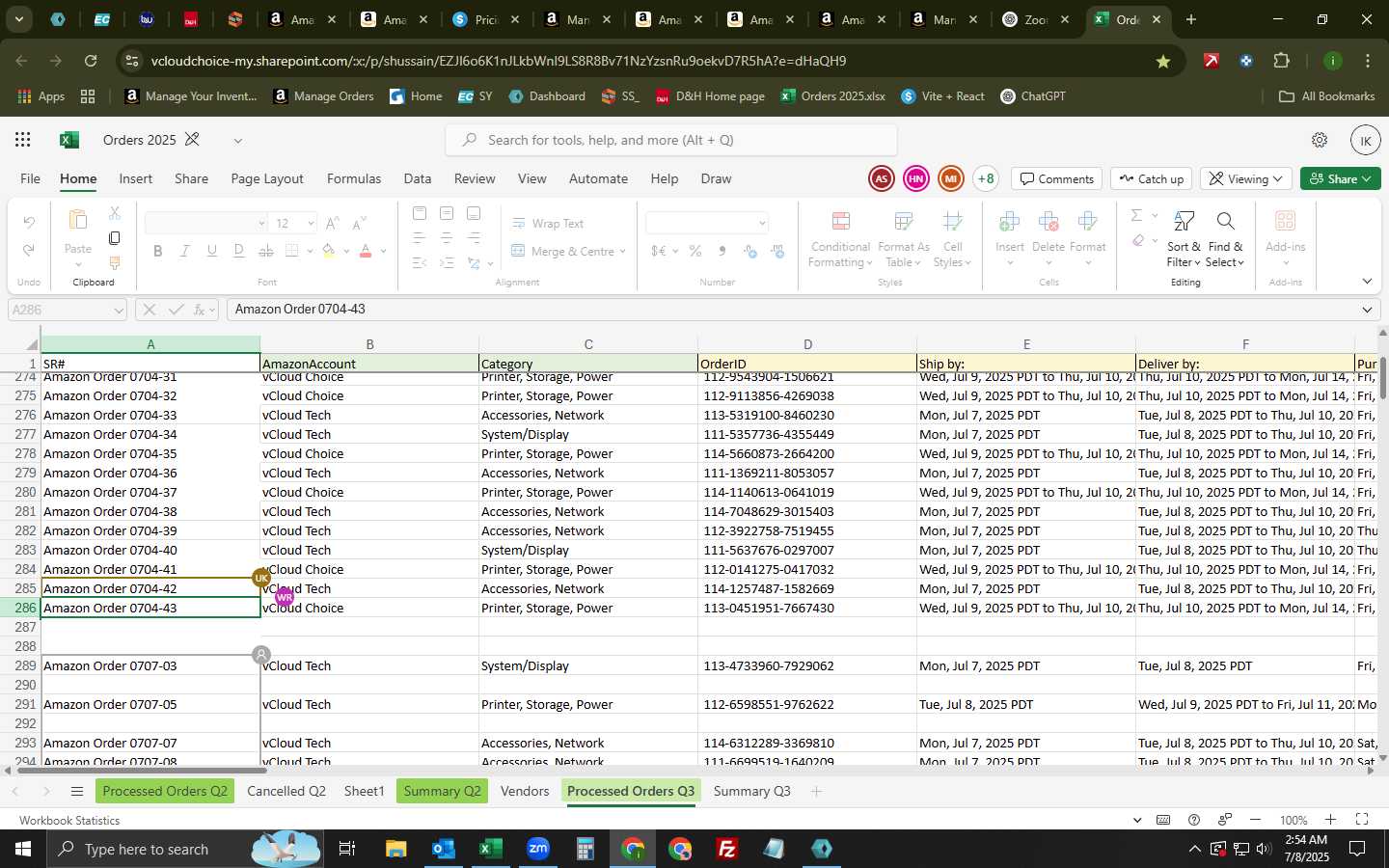Select cell with Amazon Order 0707-03
Image resolution: width=1389 pixels, height=868 pixels.
(150, 665)
